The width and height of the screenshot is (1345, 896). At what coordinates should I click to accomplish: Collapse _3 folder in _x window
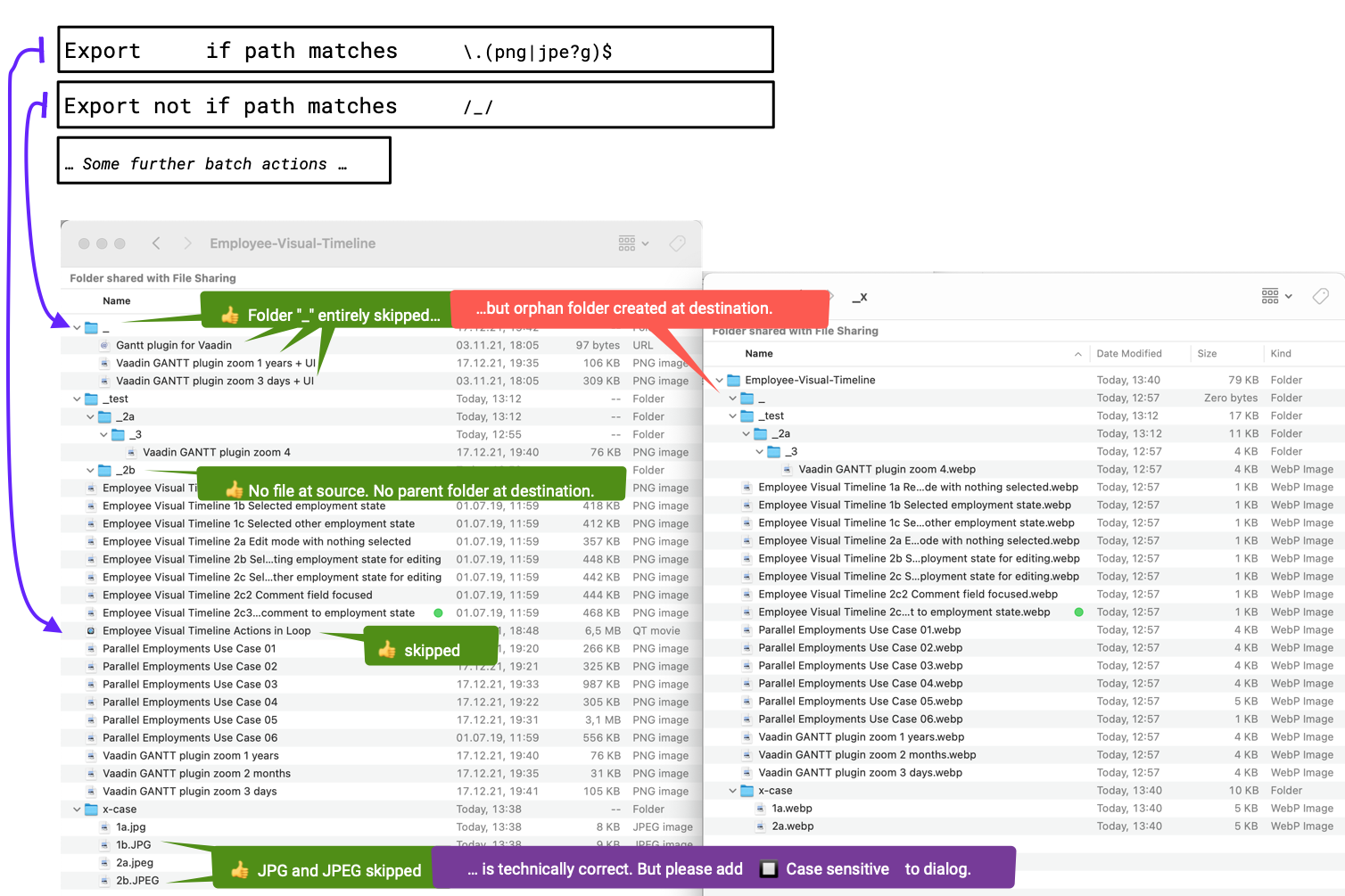pos(759,451)
